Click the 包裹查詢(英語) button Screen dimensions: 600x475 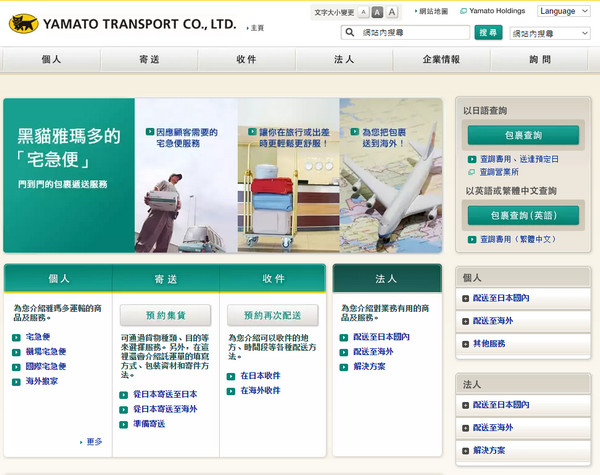click(x=523, y=215)
